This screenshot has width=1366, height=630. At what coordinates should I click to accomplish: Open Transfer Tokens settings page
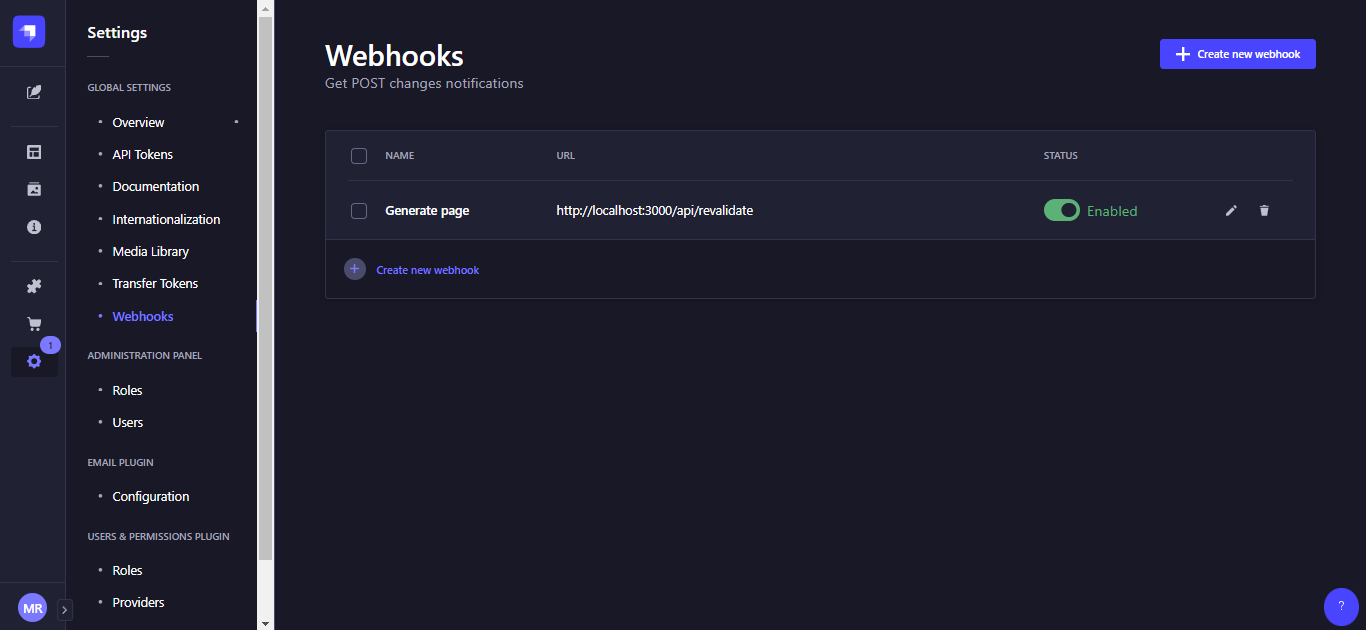155,284
